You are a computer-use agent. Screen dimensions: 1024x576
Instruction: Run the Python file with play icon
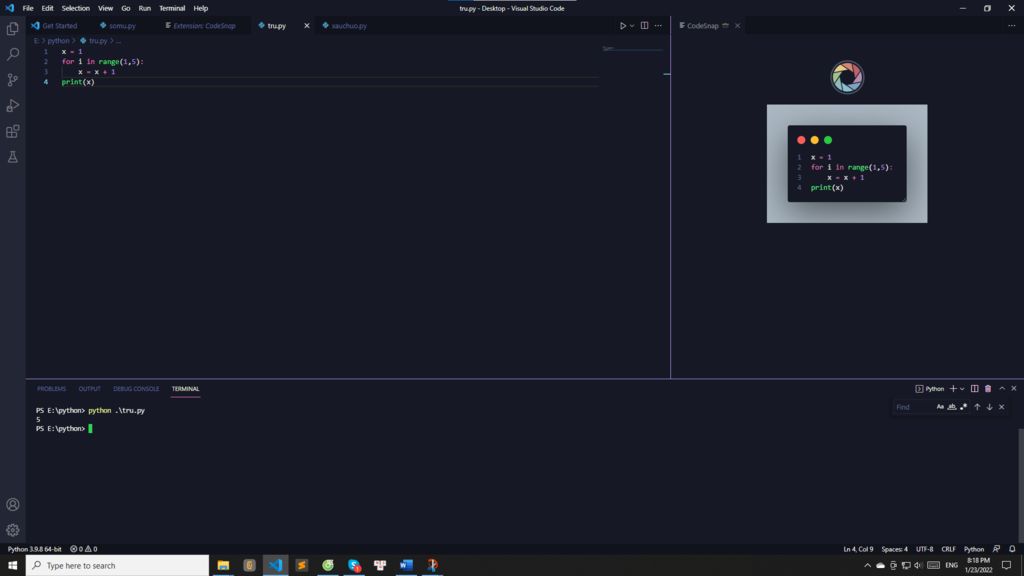coord(622,25)
